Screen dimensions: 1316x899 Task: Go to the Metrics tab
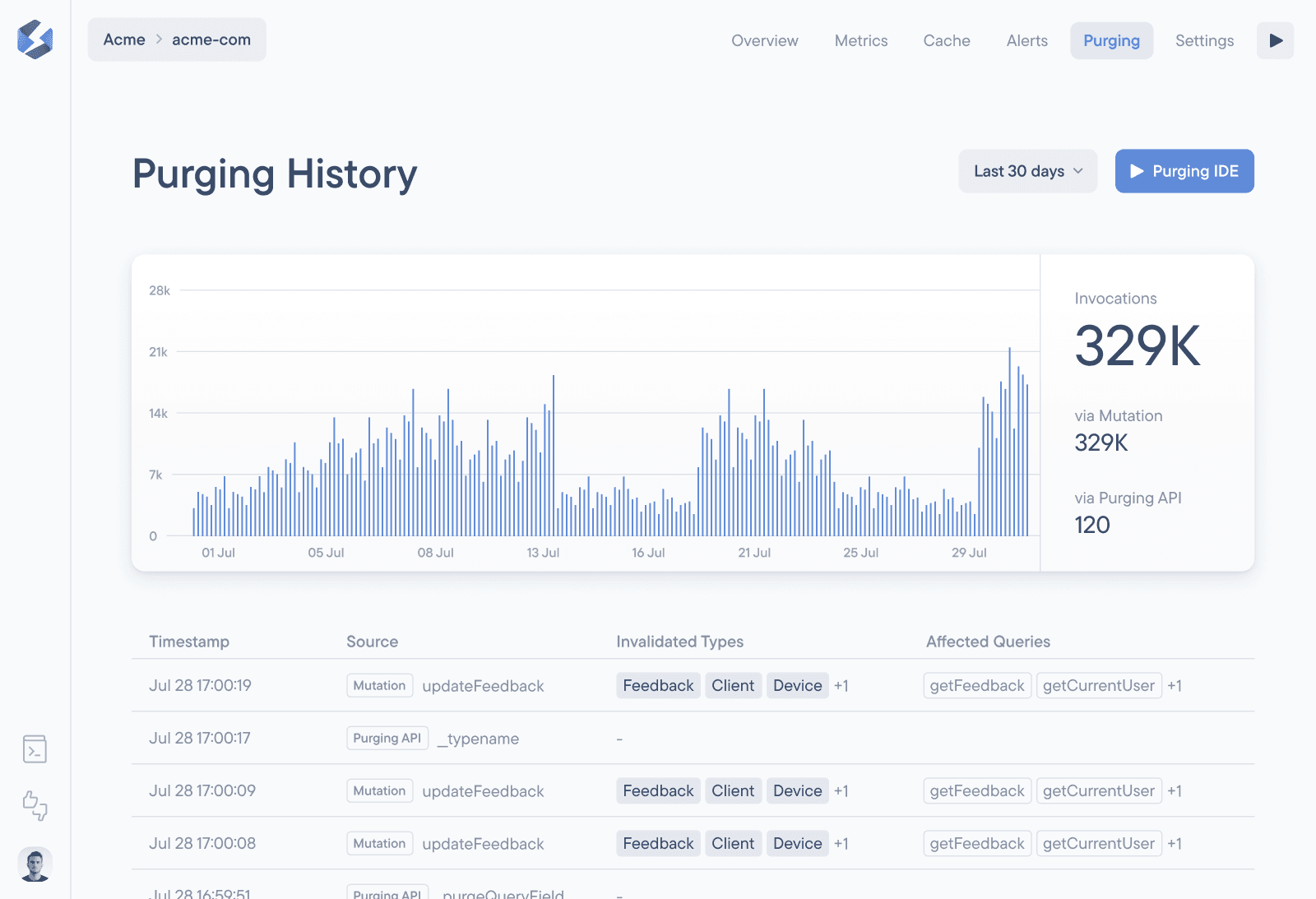click(860, 40)
